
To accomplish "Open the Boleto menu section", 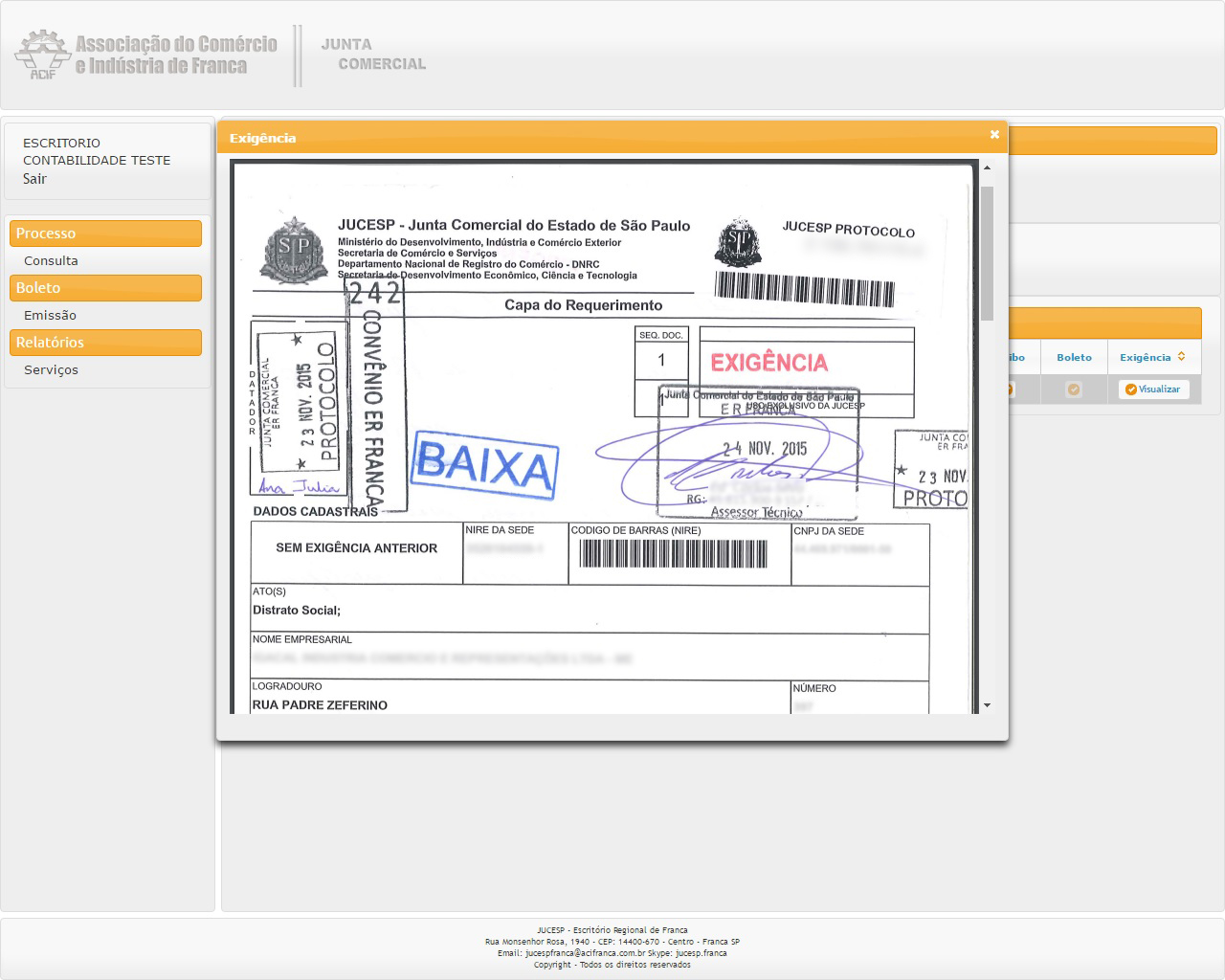I will coord(105,288).
